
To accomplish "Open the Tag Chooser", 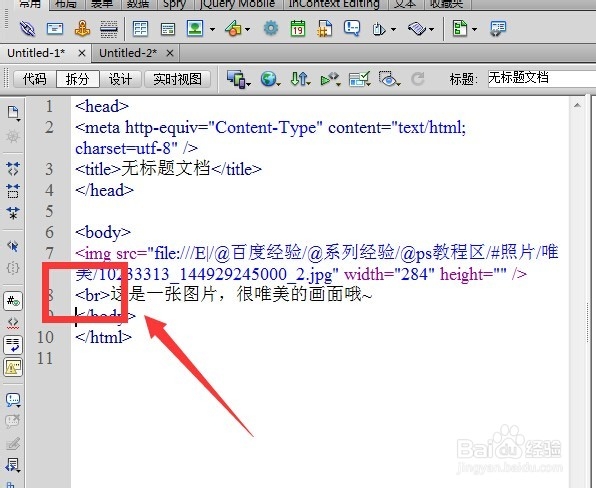I will click(498, 29).
